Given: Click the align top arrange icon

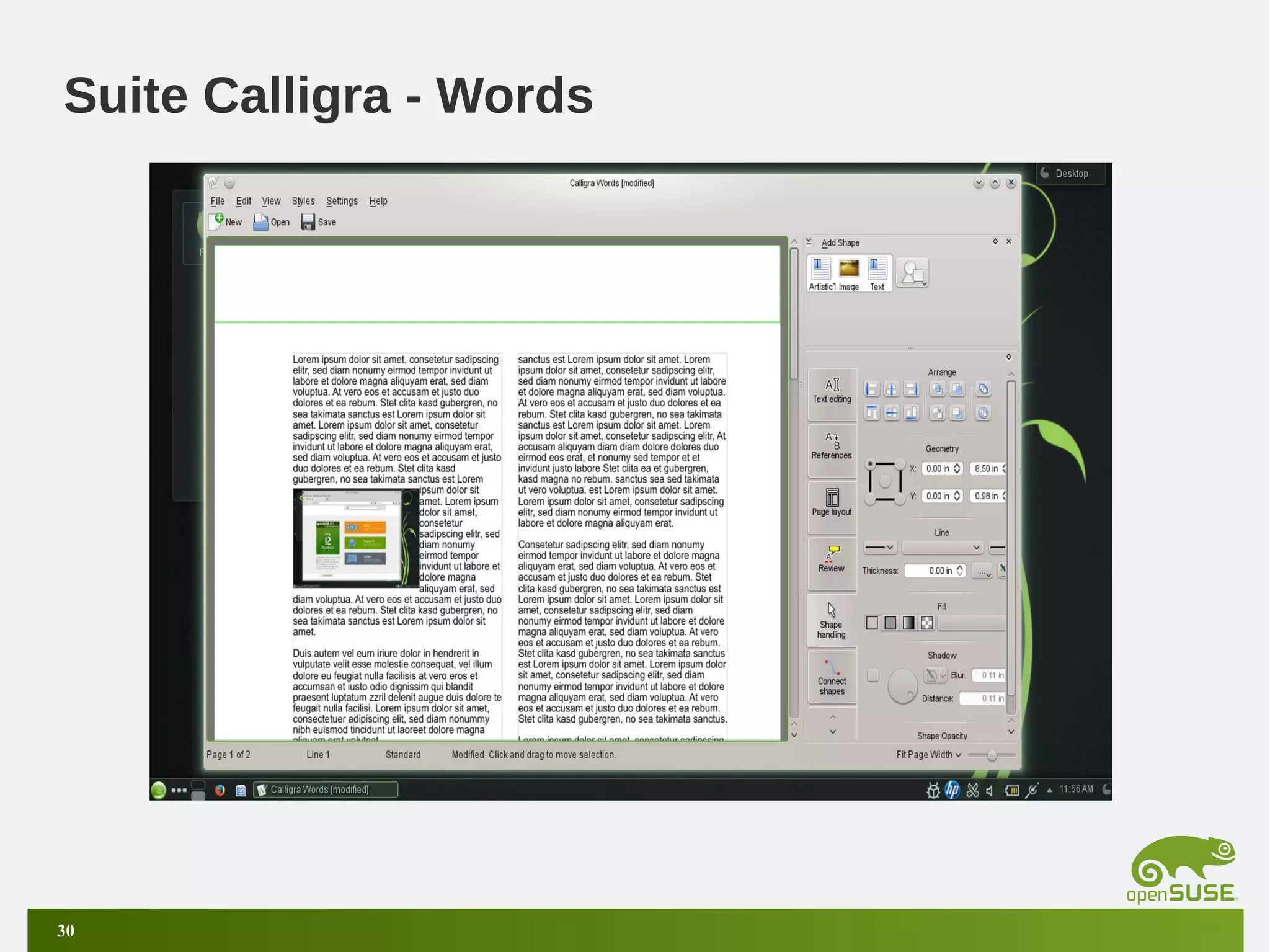Looking at the screenshot, I should pyautogui.click(x=872, y=413).
